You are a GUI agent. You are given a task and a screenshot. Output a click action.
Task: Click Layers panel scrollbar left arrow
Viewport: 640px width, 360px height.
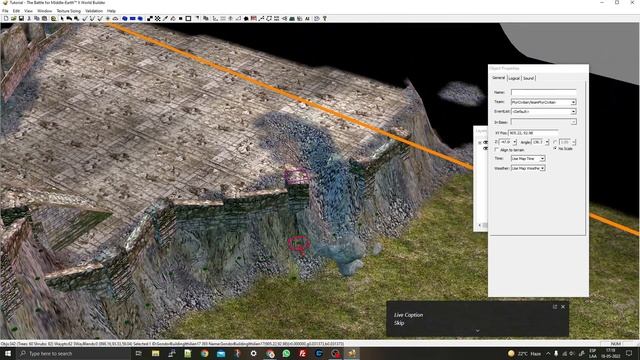click(480, 225)
